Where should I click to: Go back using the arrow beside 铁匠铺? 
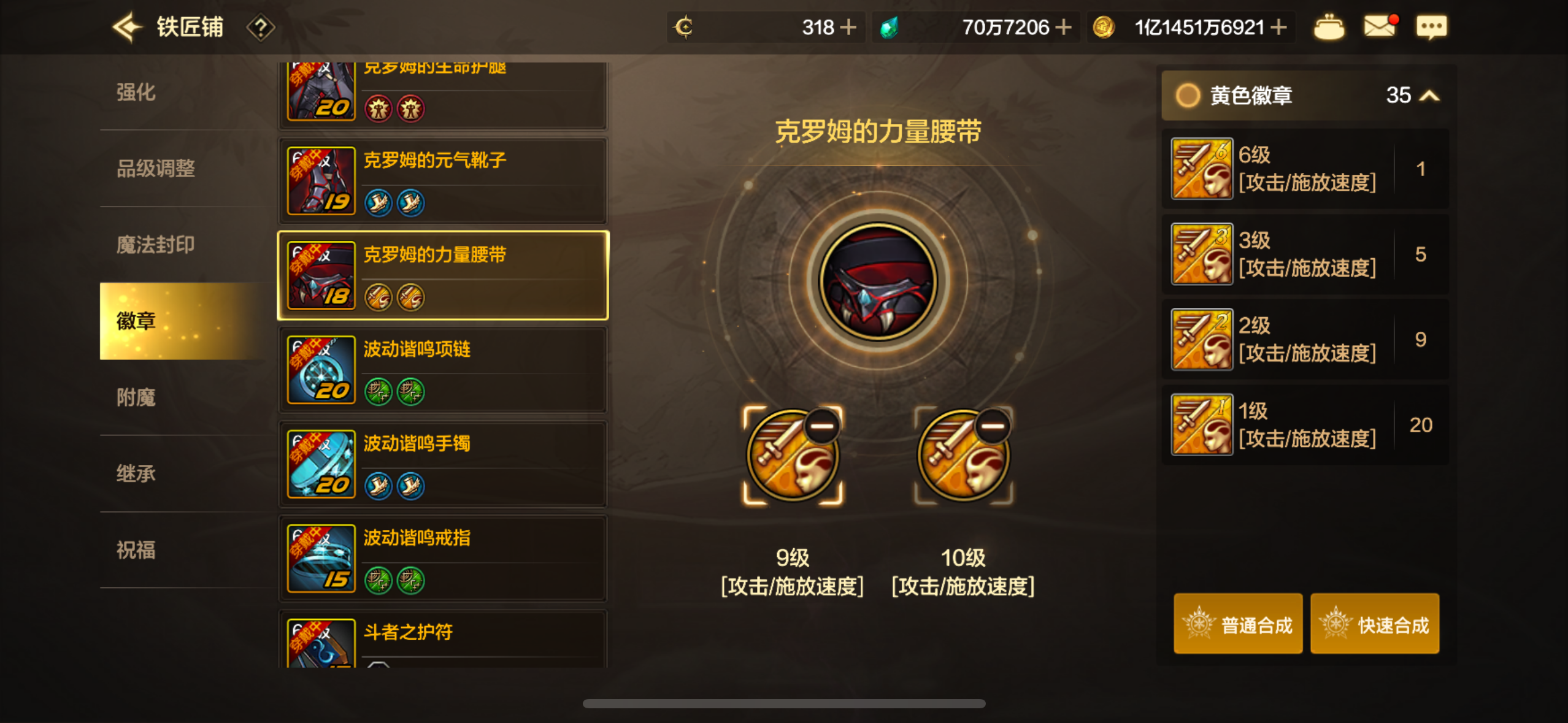pyautogui.click(x=128, y=27)
